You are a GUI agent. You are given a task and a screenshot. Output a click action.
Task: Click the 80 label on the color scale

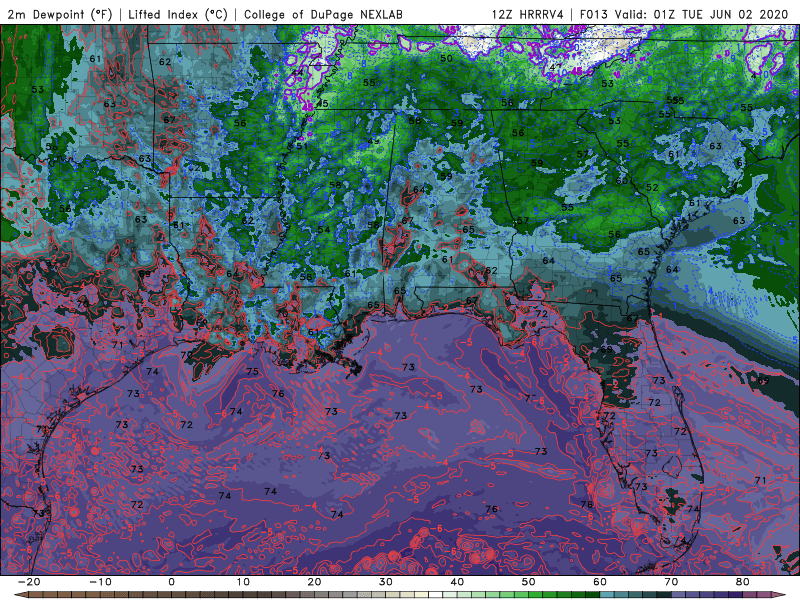click(743, 582)
